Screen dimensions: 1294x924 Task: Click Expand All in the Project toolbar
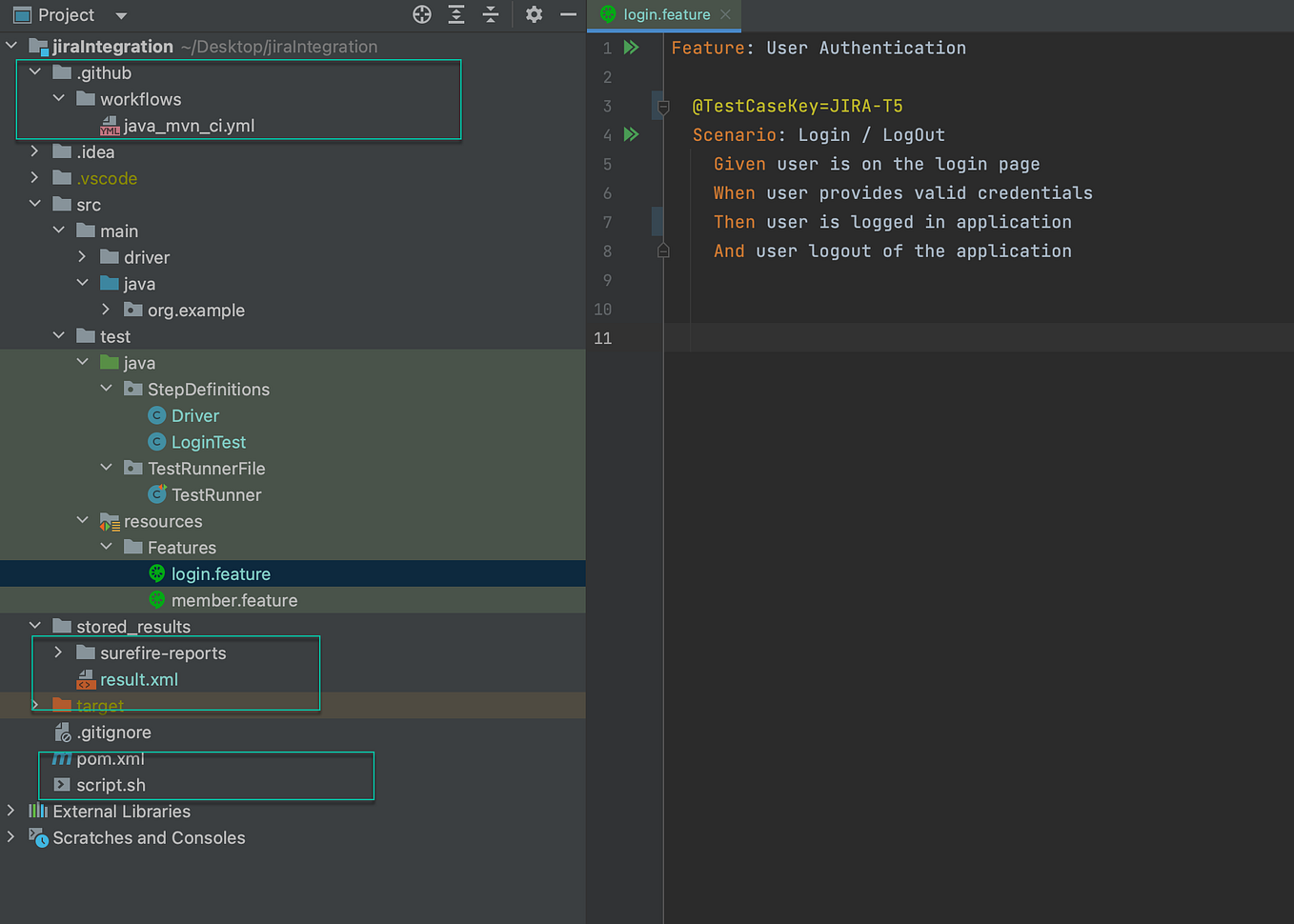pos(455,14)
